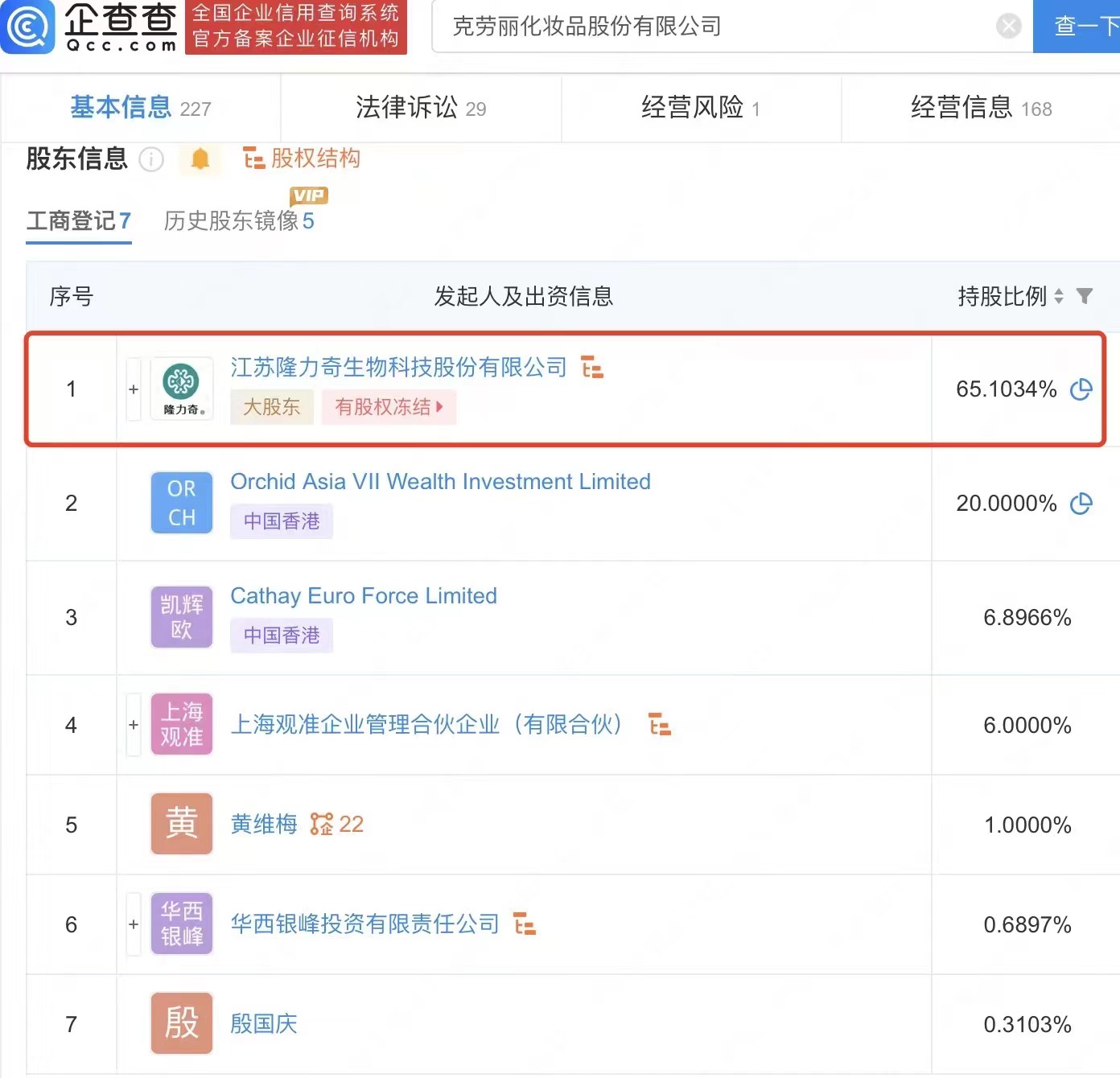This screenshot has height=1078, width=1120.
Task: Open Cathay Euro Force Limited link
Action: [x=364, y=596]
